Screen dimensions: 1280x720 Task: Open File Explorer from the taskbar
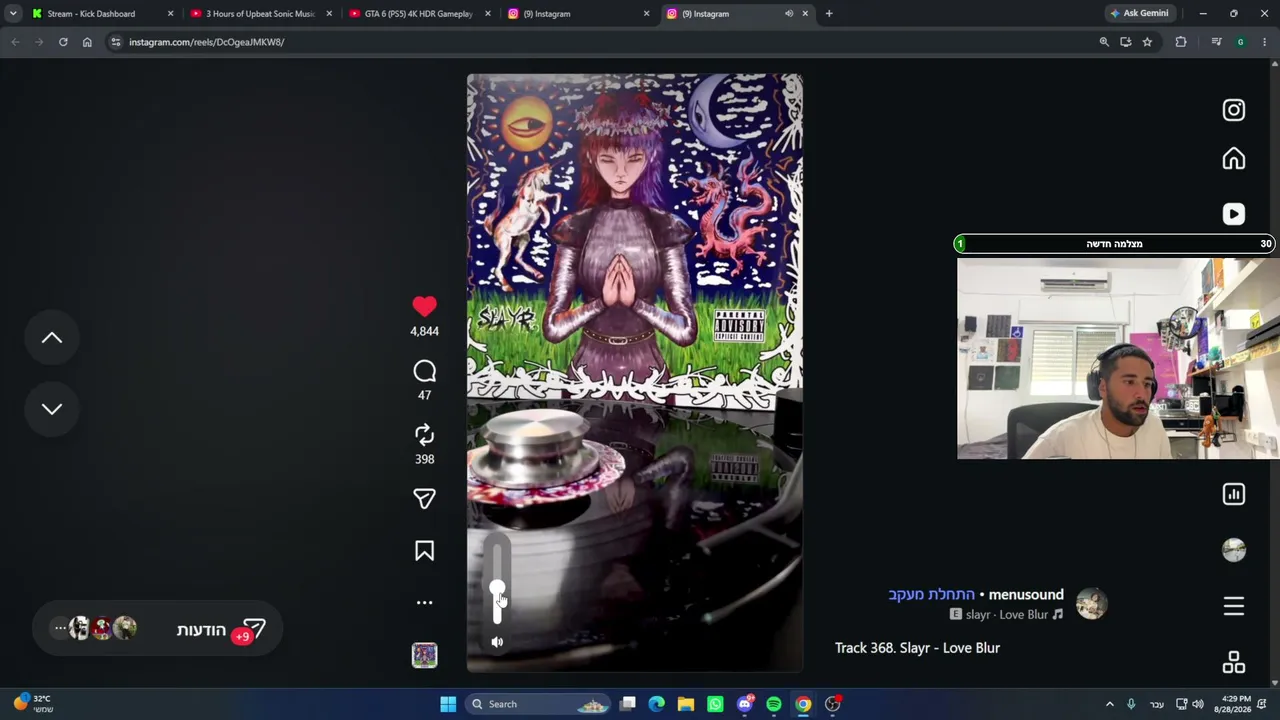click(686, 704)
